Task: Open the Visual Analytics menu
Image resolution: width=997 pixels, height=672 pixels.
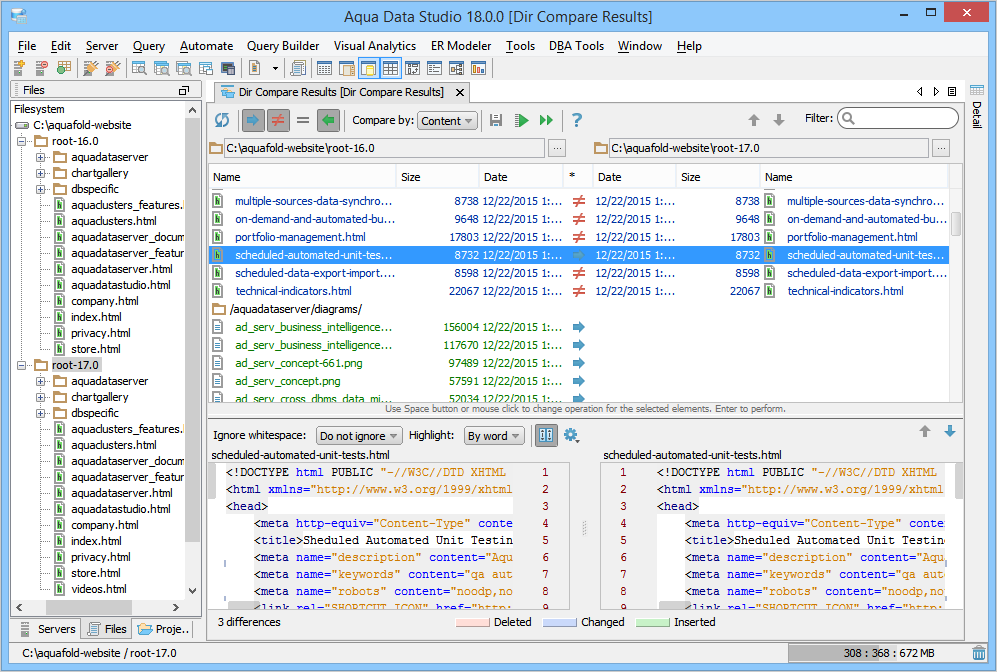Action: point(375,46)
